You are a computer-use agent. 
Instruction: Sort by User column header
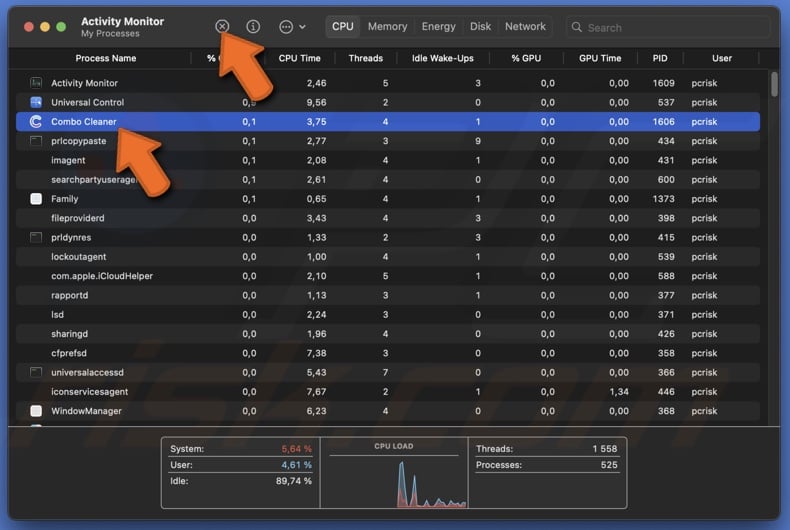click(x=721, y=58)
